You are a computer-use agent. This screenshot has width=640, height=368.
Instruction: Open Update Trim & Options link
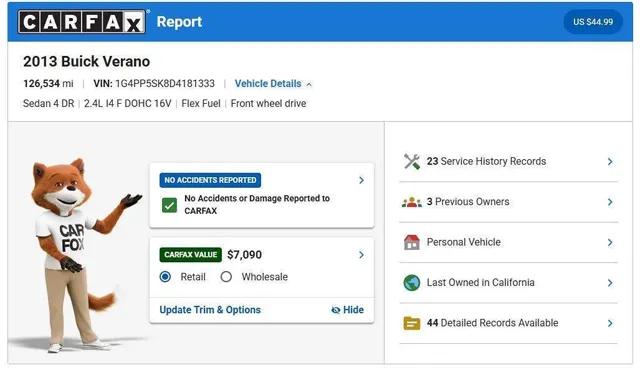click(x=210, y=310)
